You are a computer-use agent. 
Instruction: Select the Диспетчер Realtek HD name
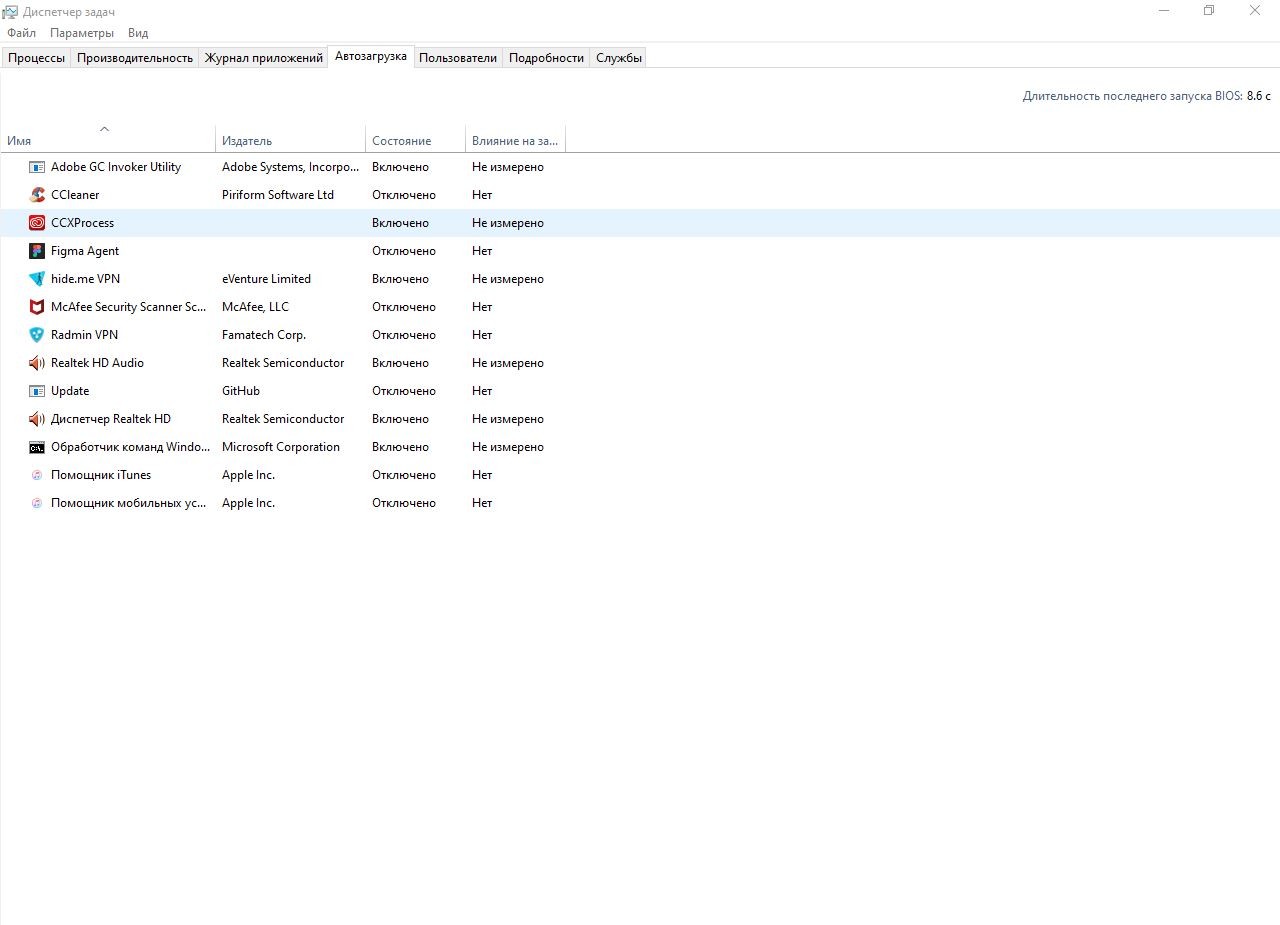pyautogui.click(x=111, y=419)
